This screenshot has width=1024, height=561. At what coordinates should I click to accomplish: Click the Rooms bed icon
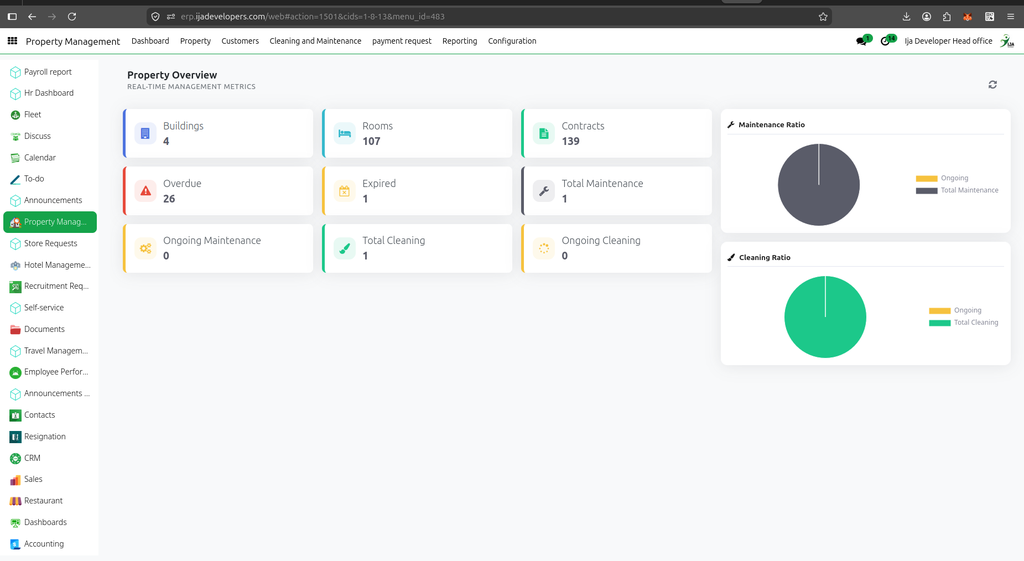pyautogui.click(x=344, y=133)
